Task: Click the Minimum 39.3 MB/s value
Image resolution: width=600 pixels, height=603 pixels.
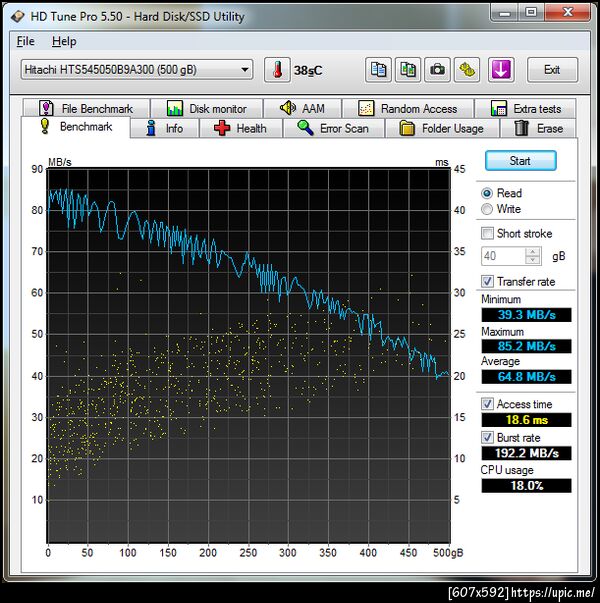Action: point(526,315)
